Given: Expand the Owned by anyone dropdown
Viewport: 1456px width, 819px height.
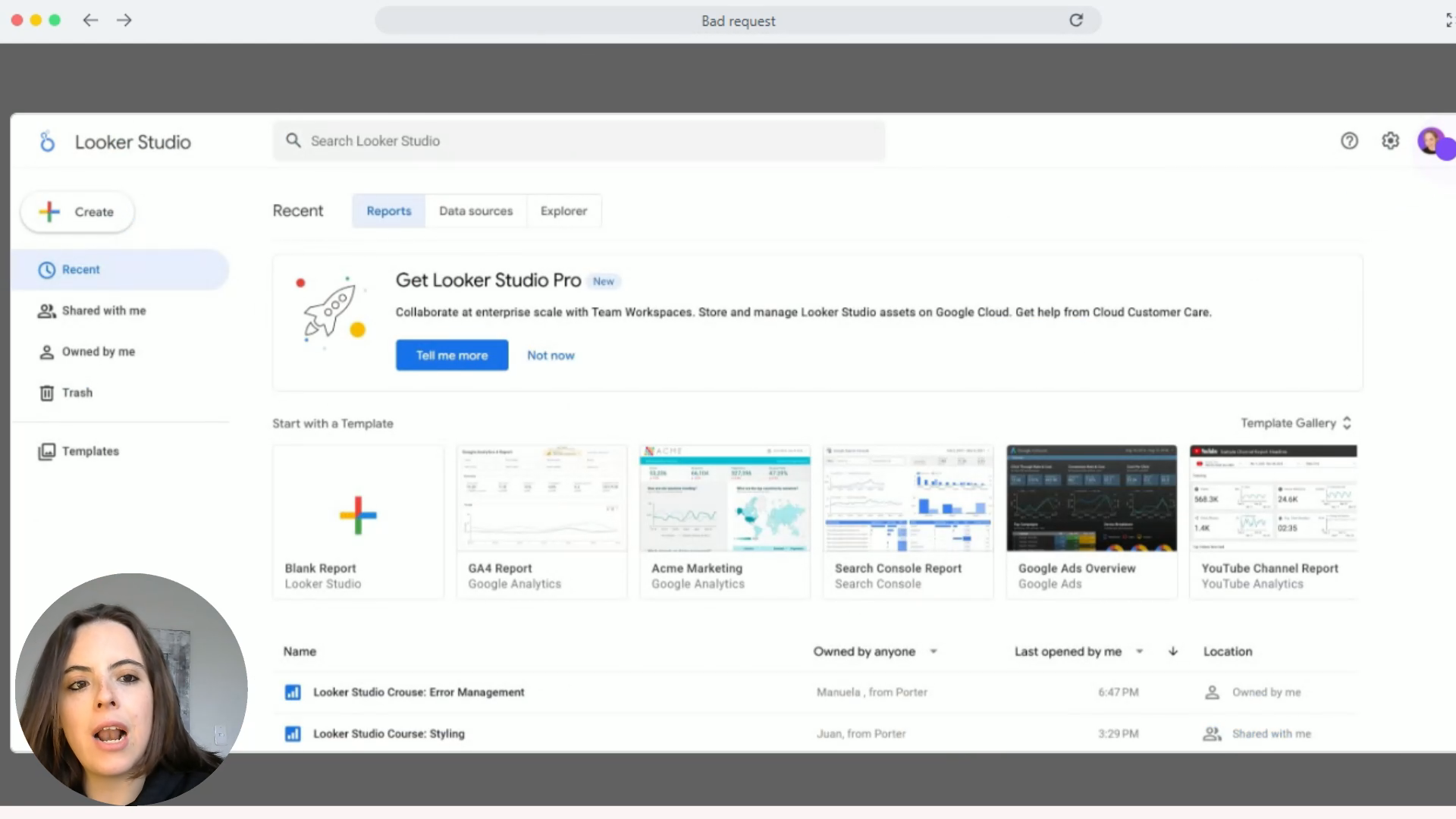Looking at the screenshot, I should click(934, 651).
